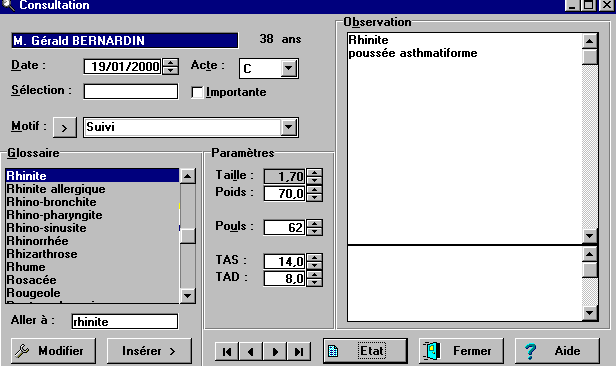616x366 pixels.
Task: Click the Etat report button
Action: [365, 351]
